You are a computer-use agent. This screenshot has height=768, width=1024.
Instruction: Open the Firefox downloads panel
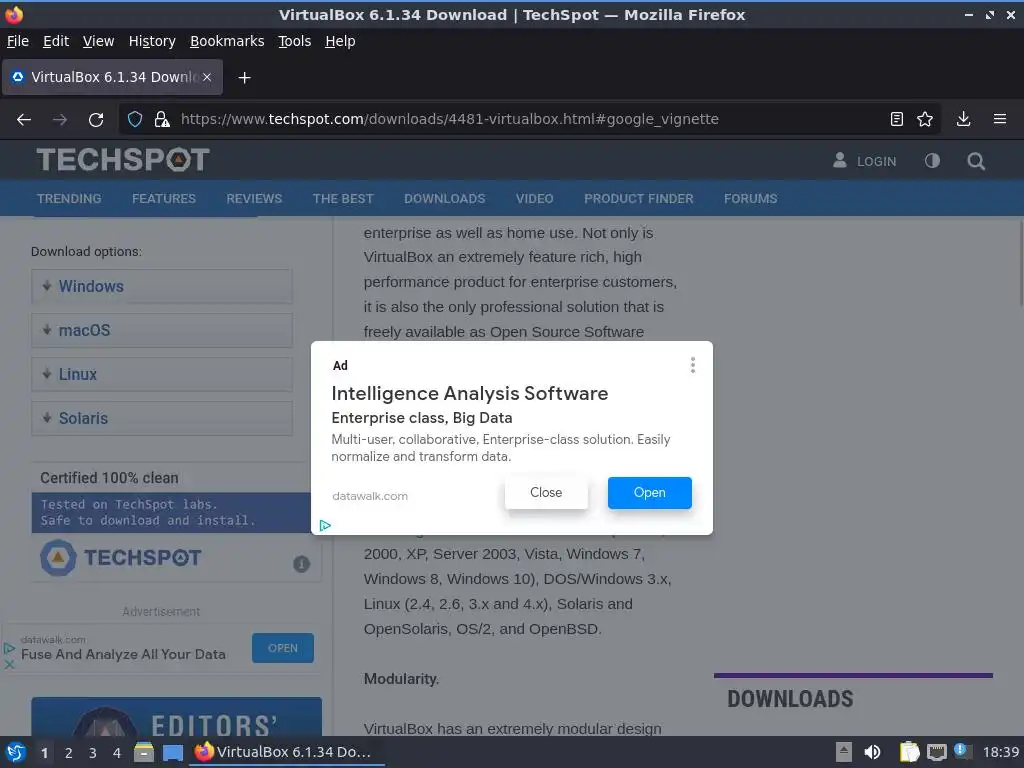963,119
